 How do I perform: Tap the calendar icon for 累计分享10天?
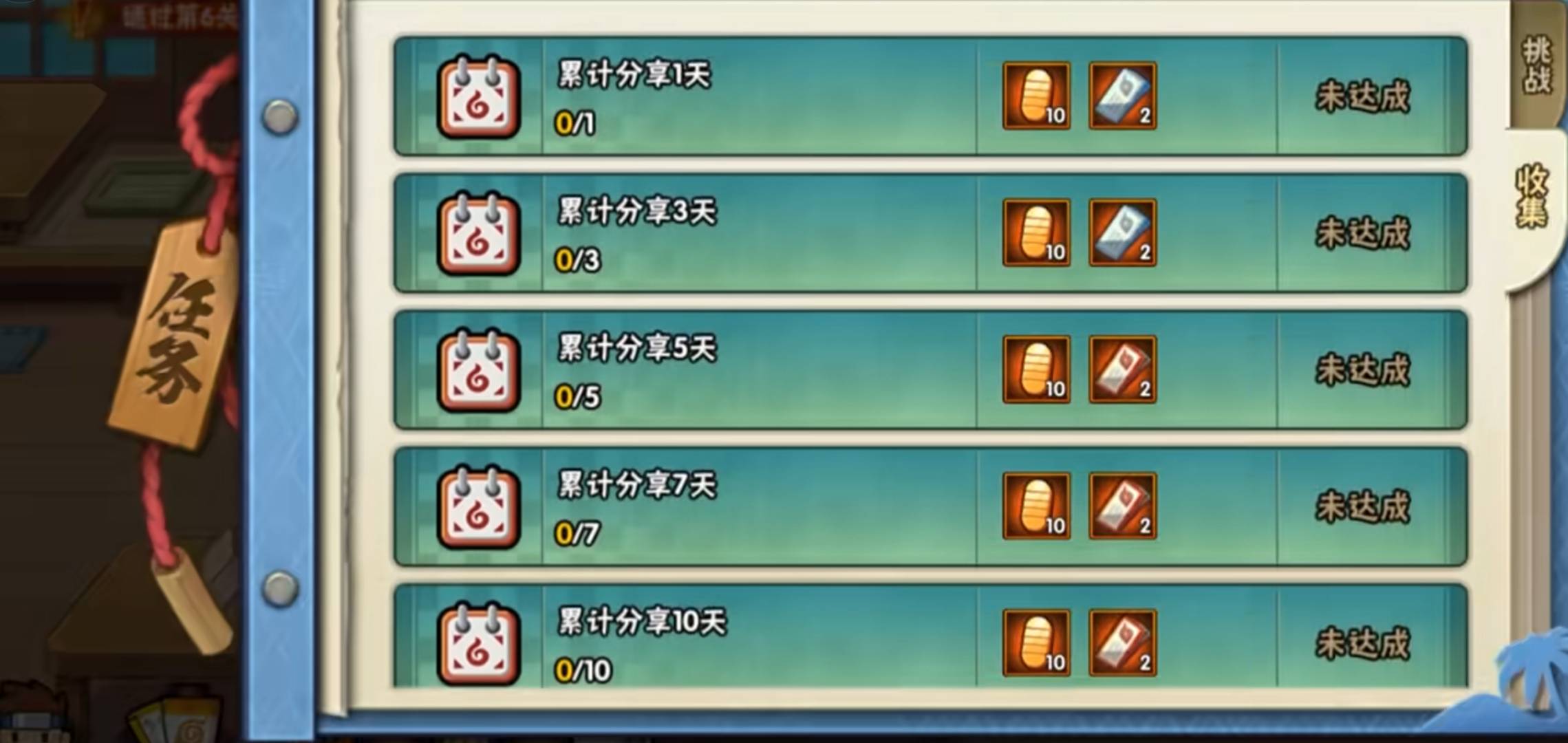pos(479,644)
